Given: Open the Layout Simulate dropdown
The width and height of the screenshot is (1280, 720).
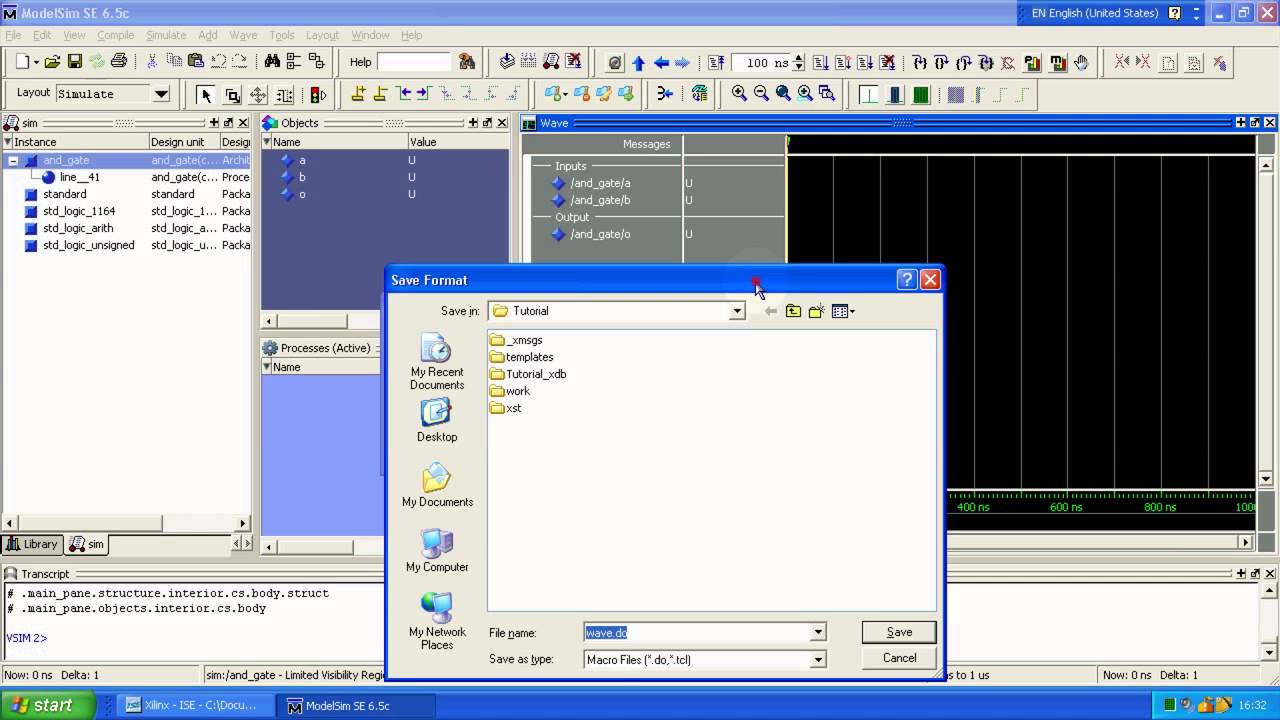Looking at the screenshot, I should [x=161, y=94].
